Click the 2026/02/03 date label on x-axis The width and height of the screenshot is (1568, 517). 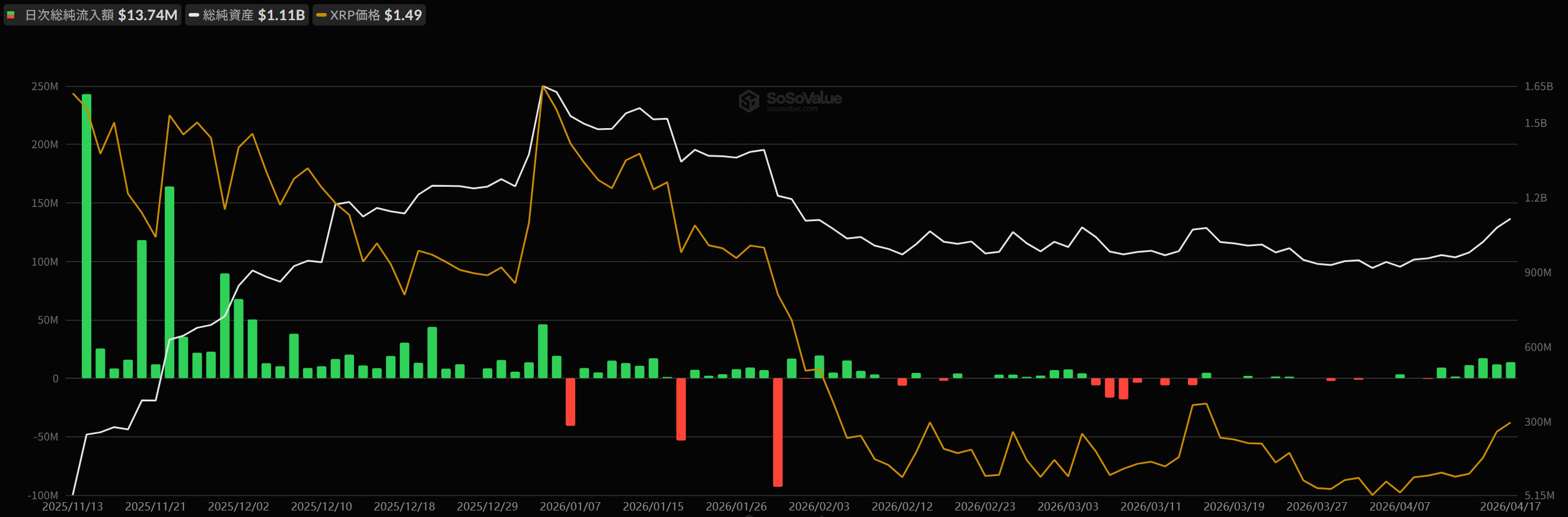tap(819, 506)
